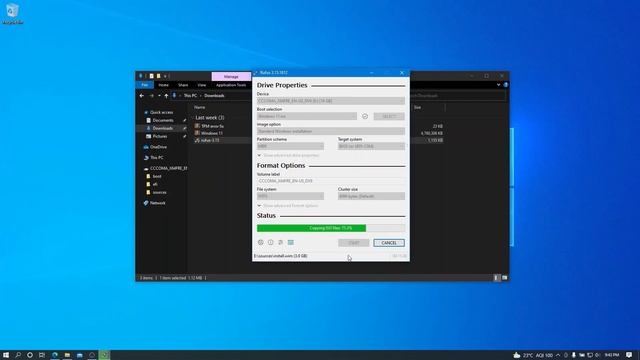Click Downloads in the address bar

click(x=214, y=96)
